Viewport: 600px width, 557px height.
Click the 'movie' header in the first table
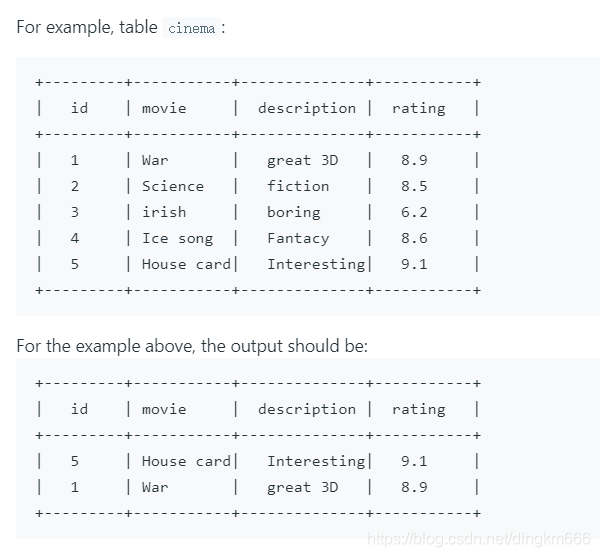click(164, 109)
